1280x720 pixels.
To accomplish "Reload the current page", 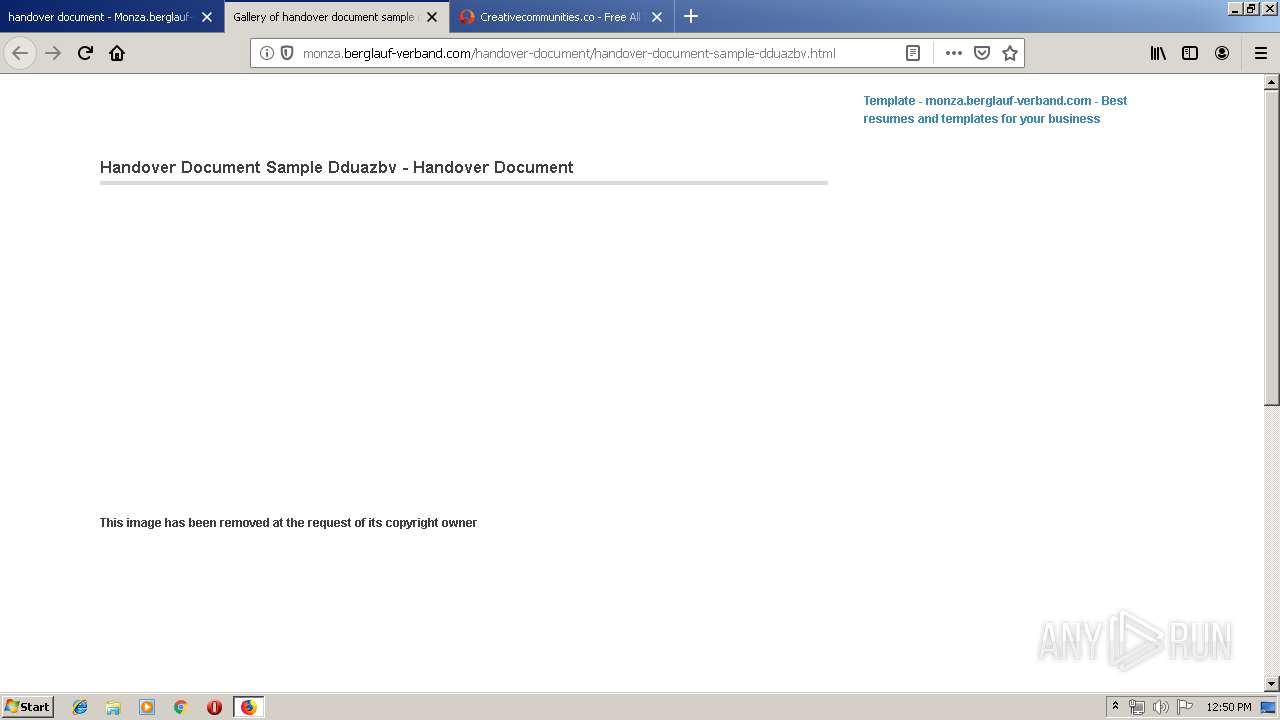I will coord(85,53).
